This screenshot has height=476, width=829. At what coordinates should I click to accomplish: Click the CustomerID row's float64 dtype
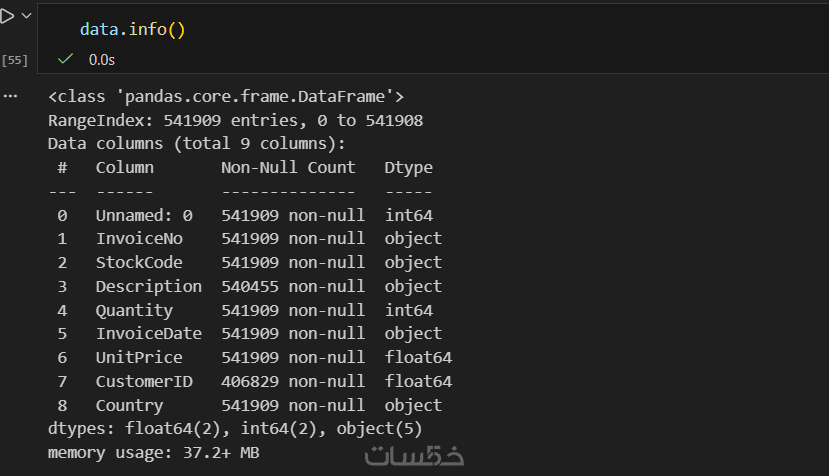click(417, 381)
